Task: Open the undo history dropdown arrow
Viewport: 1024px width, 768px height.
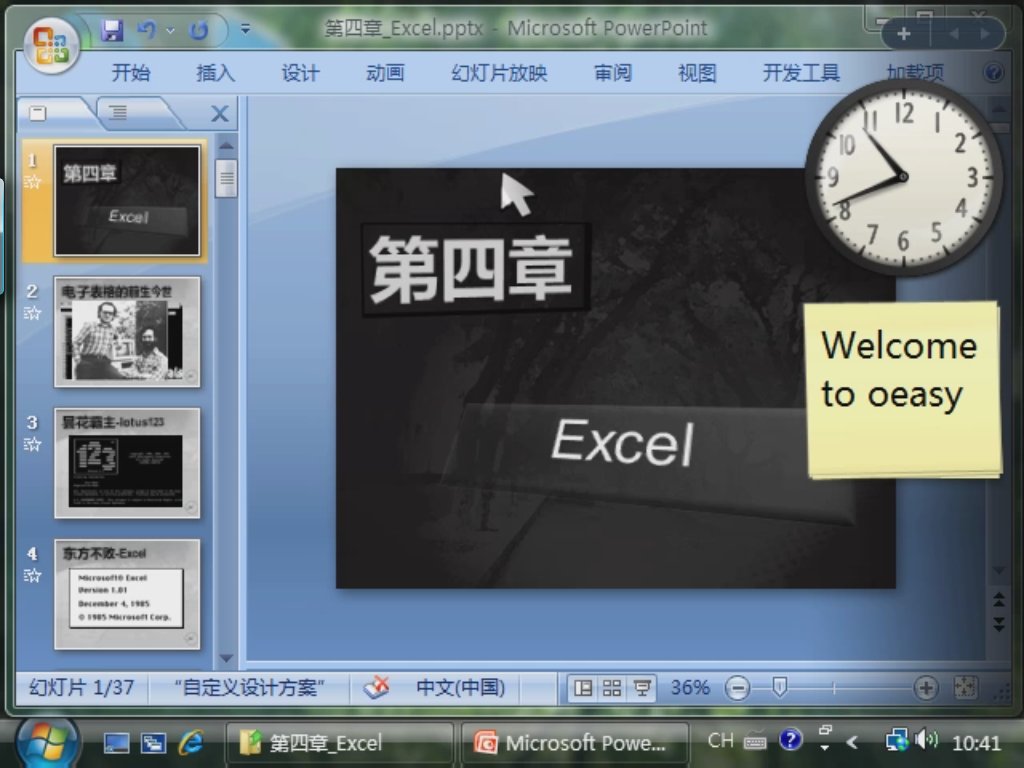Action: click(170, 30)
